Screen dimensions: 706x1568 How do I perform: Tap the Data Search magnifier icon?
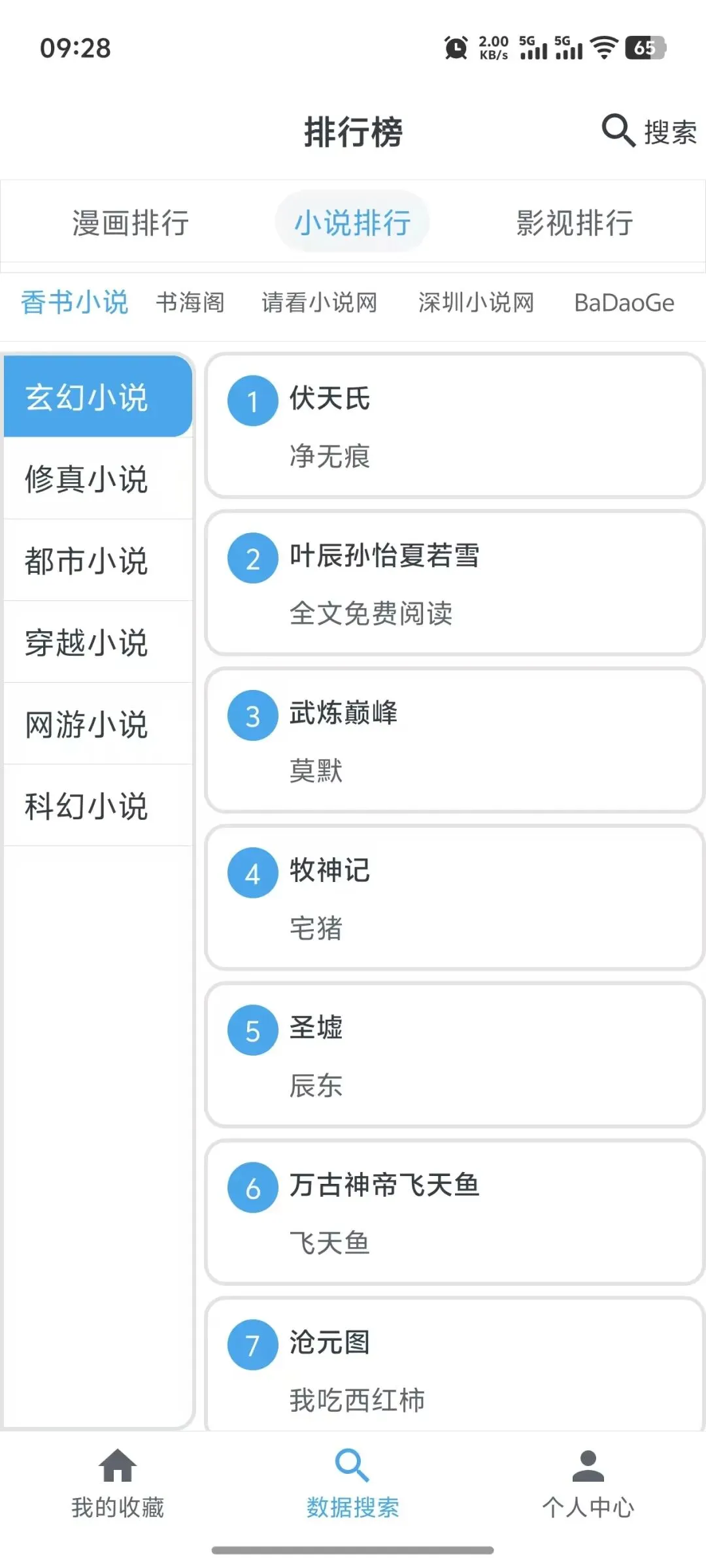pos(352,1465)
